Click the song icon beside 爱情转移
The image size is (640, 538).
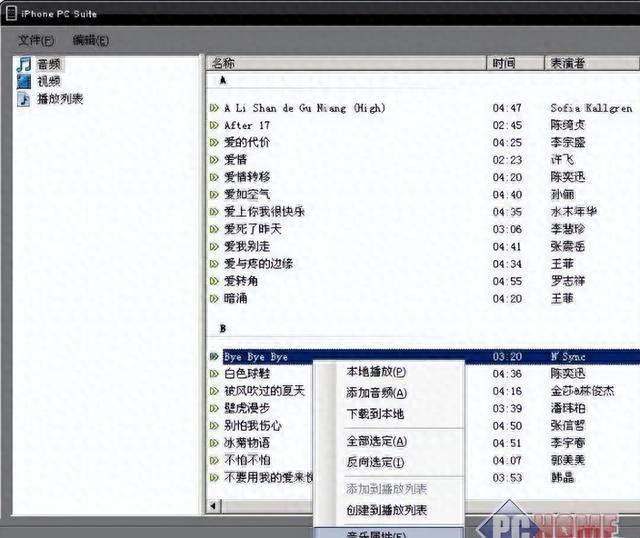coord(214,177)
